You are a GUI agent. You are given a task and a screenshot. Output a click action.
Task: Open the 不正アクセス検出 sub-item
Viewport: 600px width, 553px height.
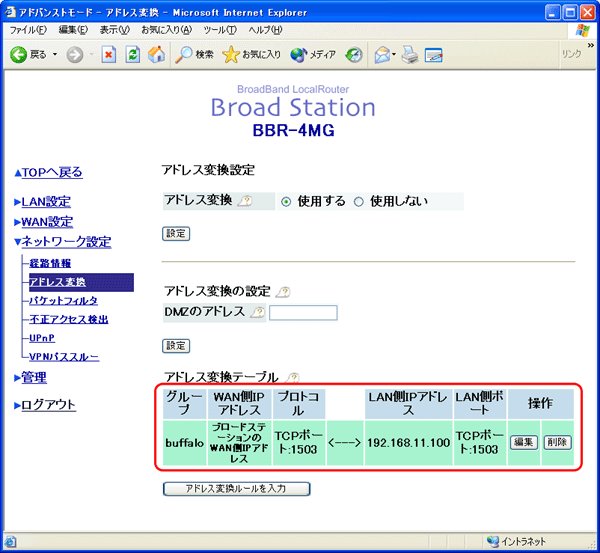[69, 320]
